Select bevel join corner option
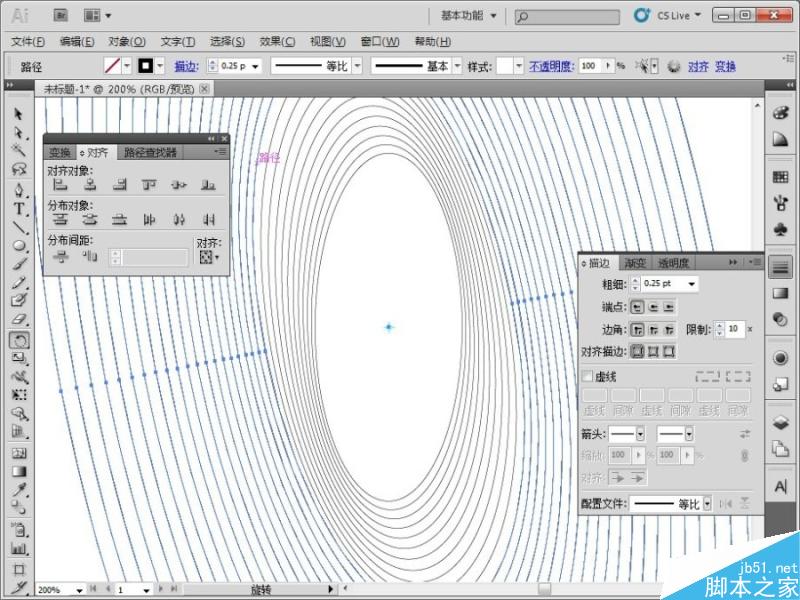 669,330
